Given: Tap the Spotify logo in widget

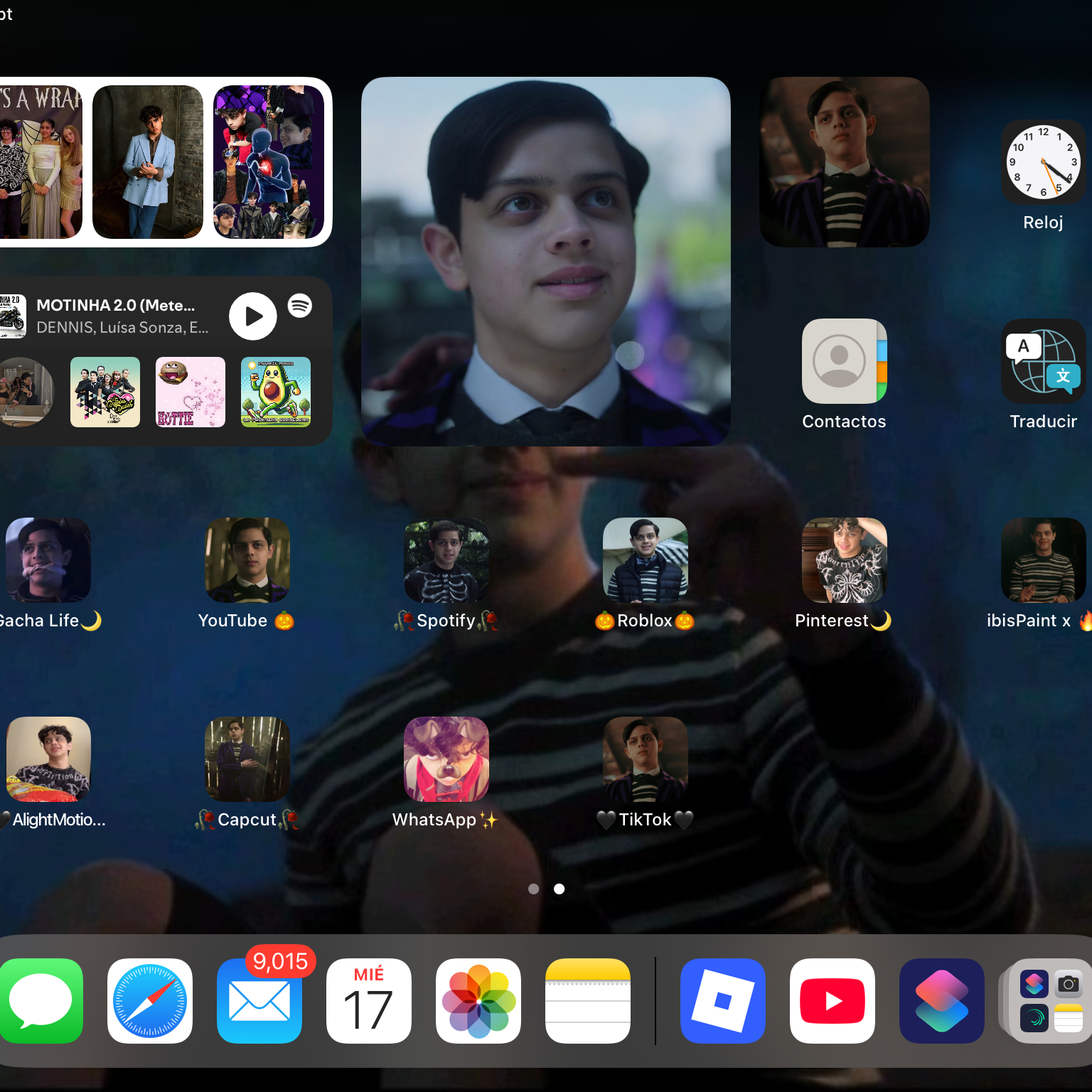Looking at the screenshot, I should pos(300,306).
